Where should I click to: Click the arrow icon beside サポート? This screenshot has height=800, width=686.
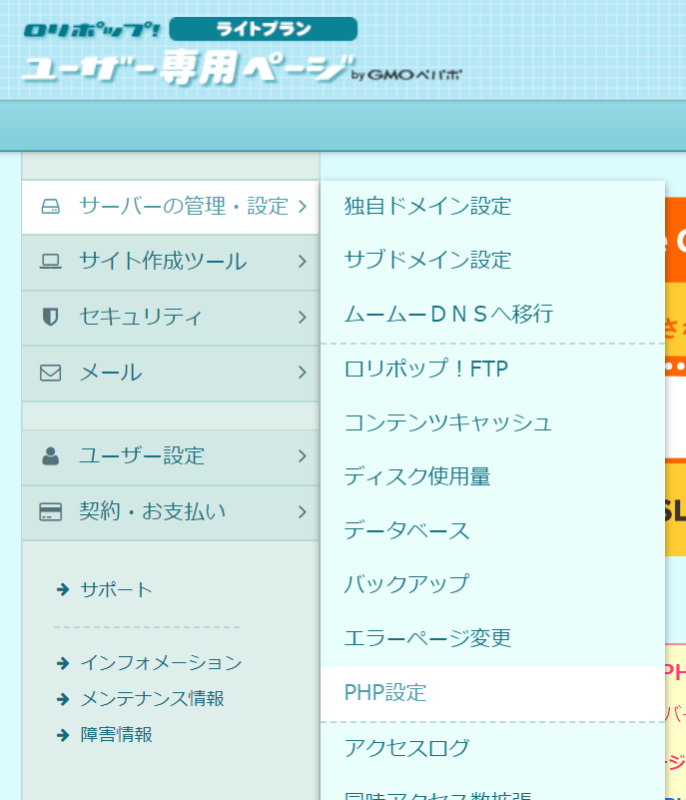click(63, 590)
